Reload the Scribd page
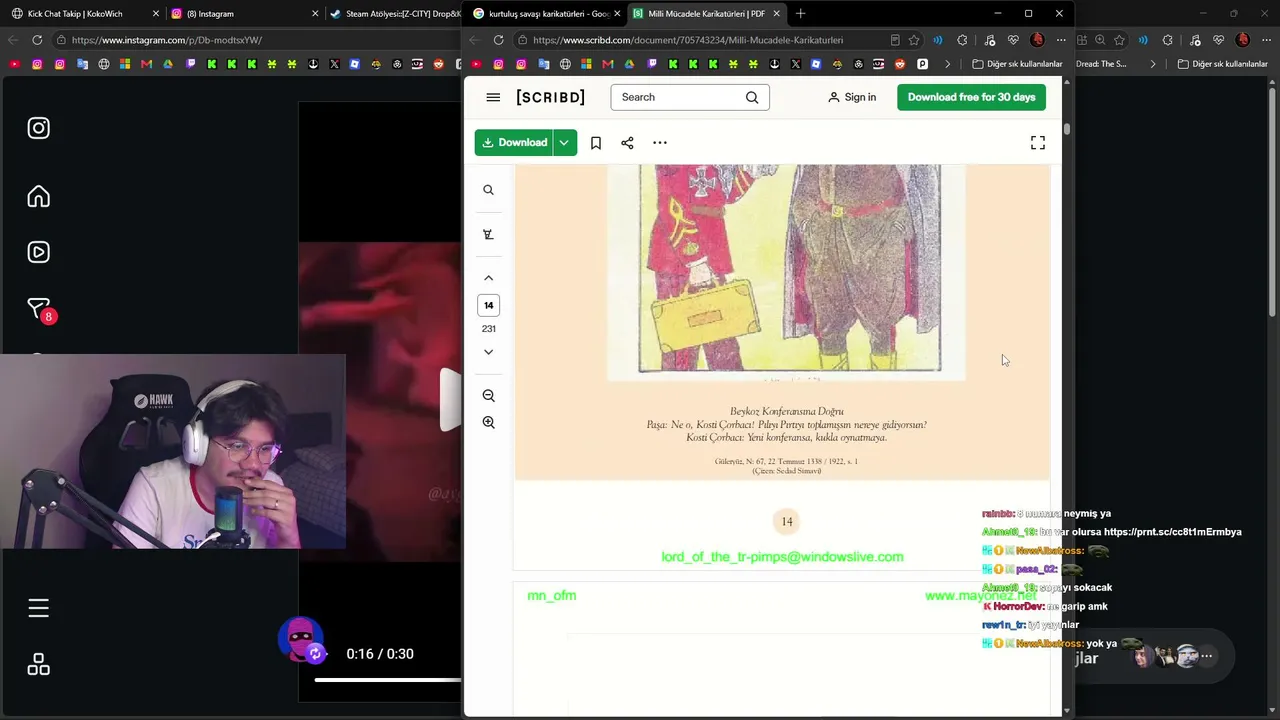Viewport: 1280px width, 720px height. pos(498,40)
